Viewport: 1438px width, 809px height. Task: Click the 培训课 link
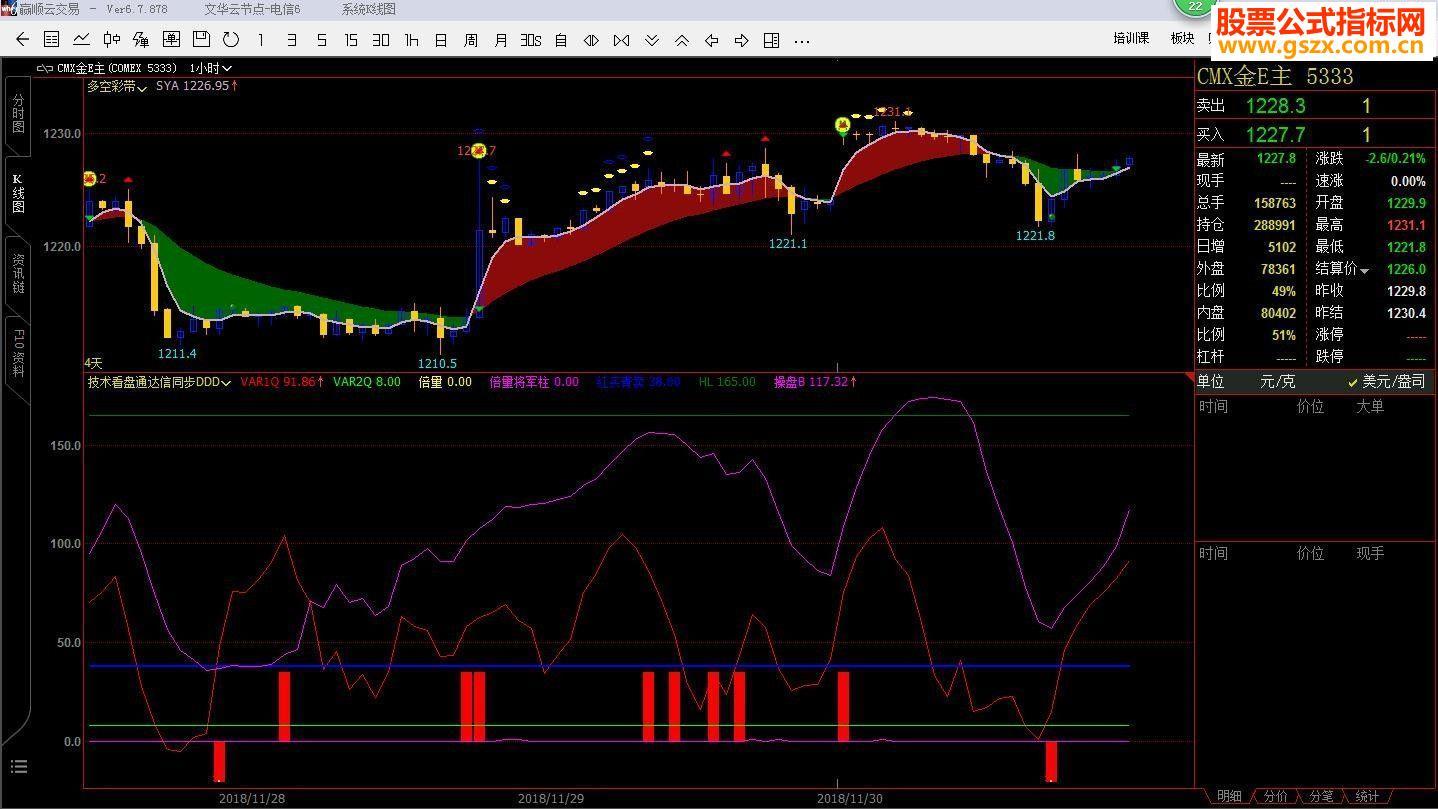point(1131,38)
